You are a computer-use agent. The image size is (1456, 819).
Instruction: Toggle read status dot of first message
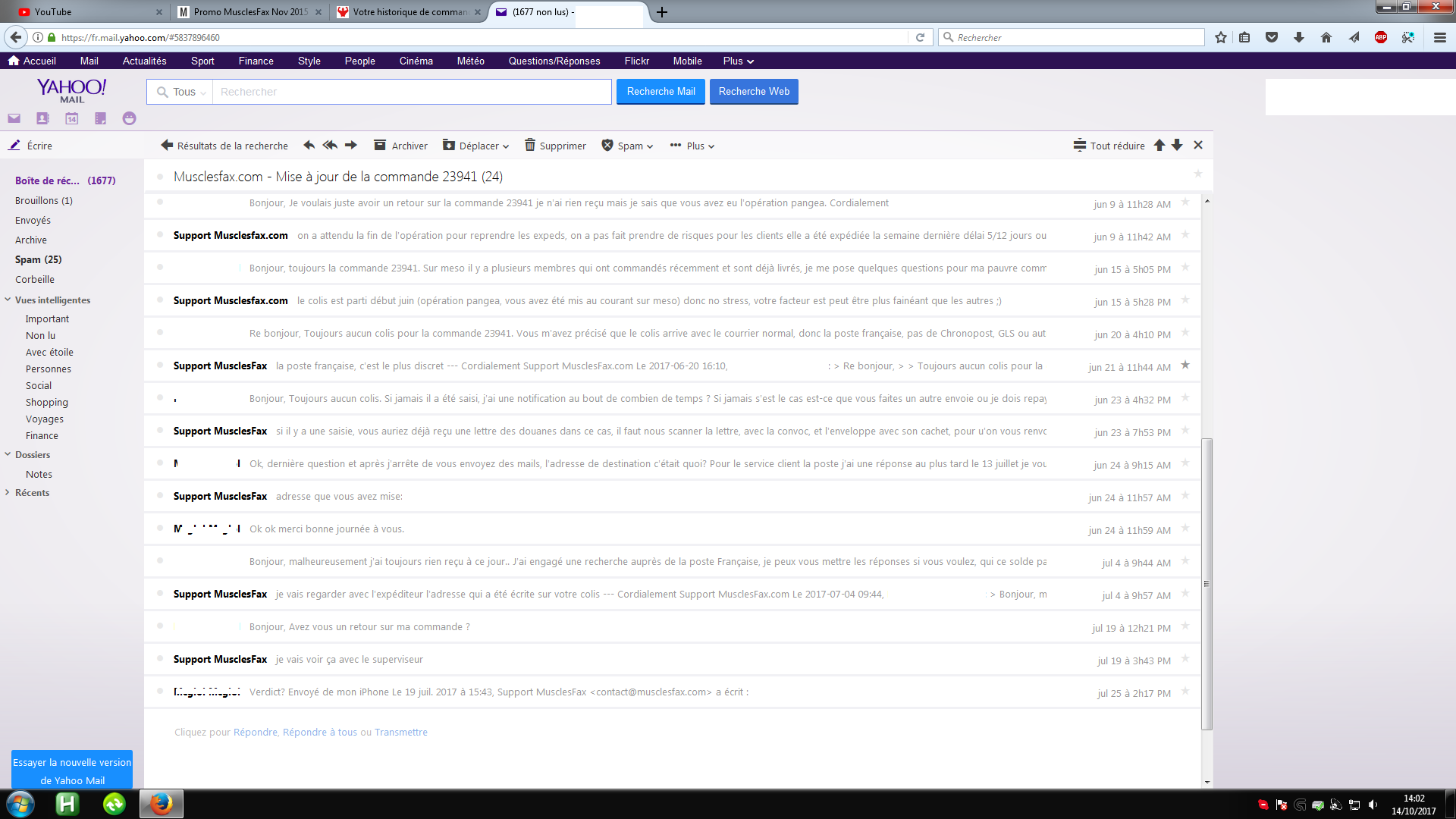tap(160, 202)
